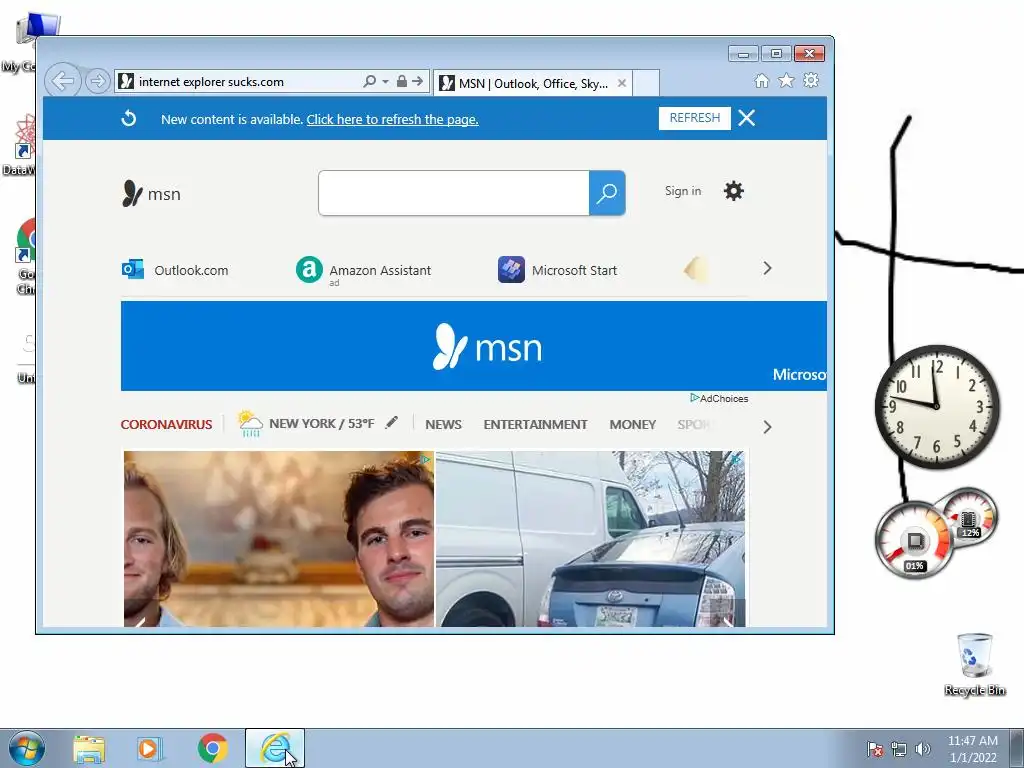
Task: Click the AdChoices label
Action: click(719, 398)
